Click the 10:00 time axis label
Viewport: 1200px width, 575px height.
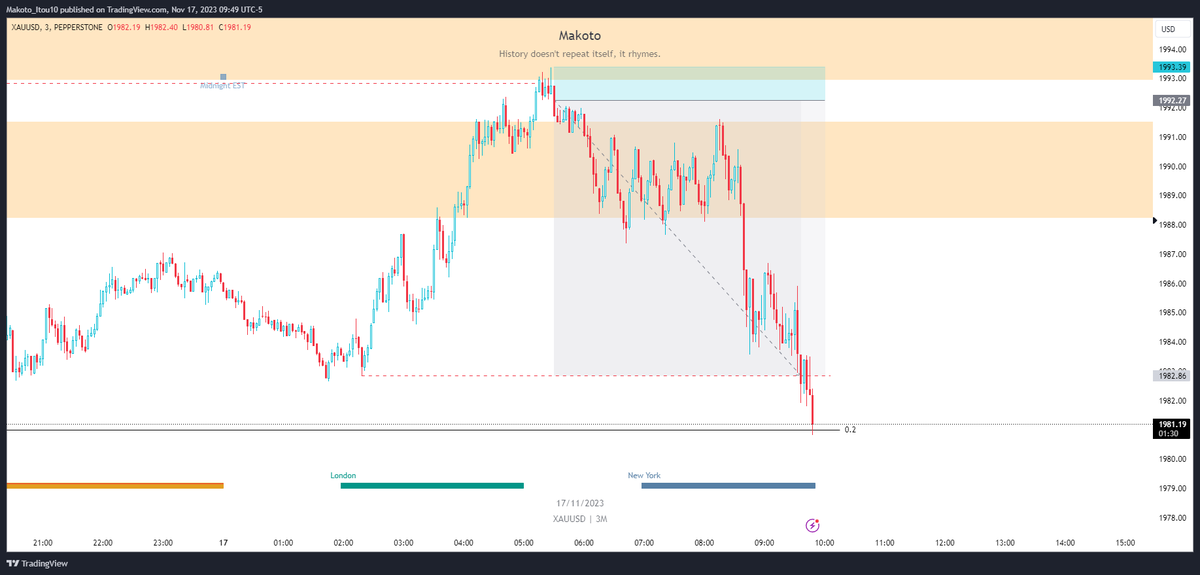click(824, 543)
